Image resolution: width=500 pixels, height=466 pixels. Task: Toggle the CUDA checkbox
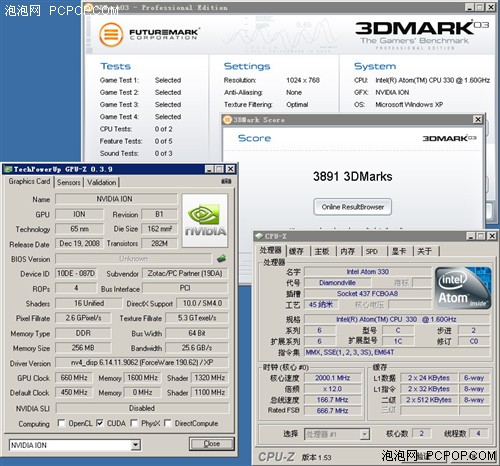click(100, 423)
